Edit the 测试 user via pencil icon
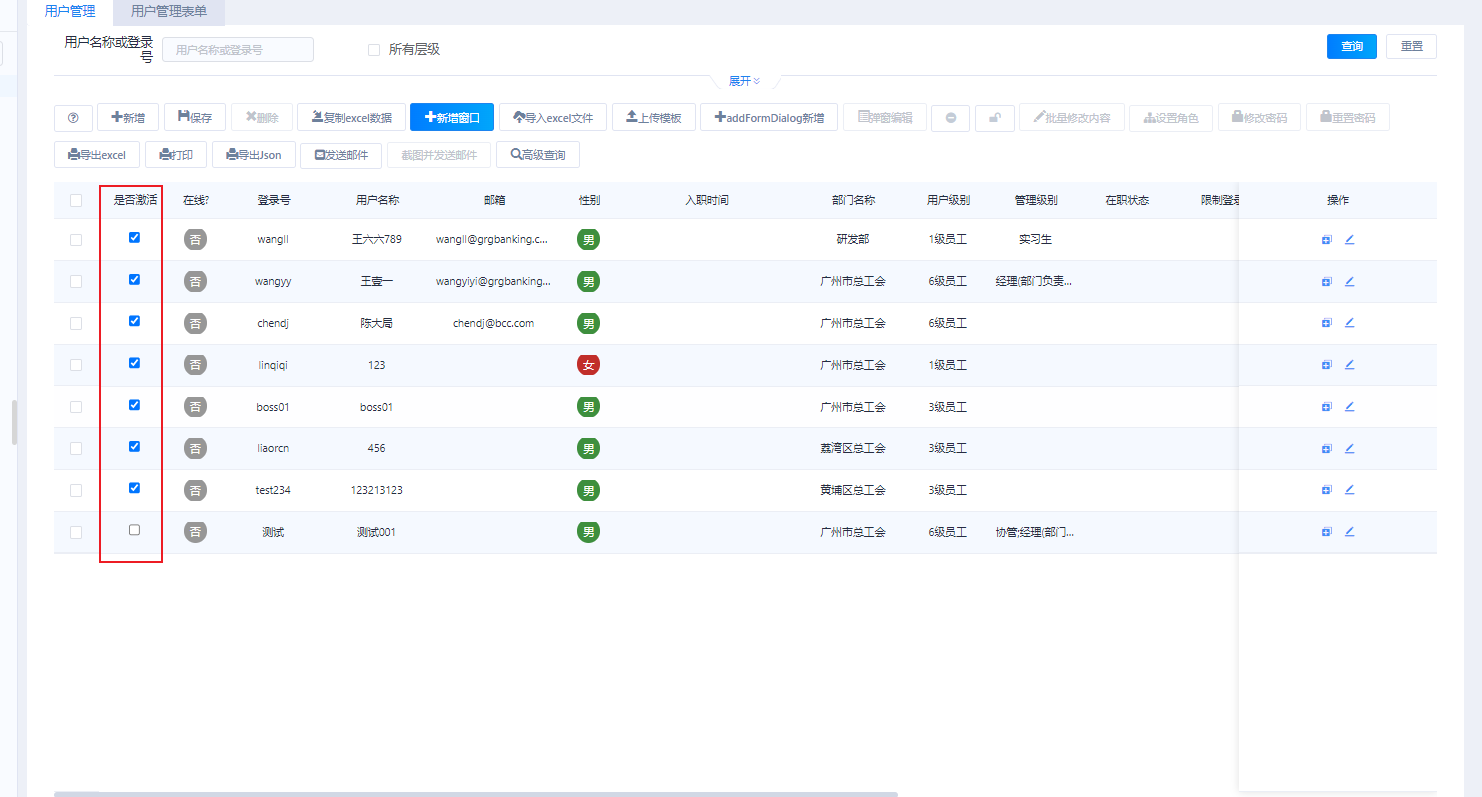This screenshot has width=1482, height=797. (1349, 532)
